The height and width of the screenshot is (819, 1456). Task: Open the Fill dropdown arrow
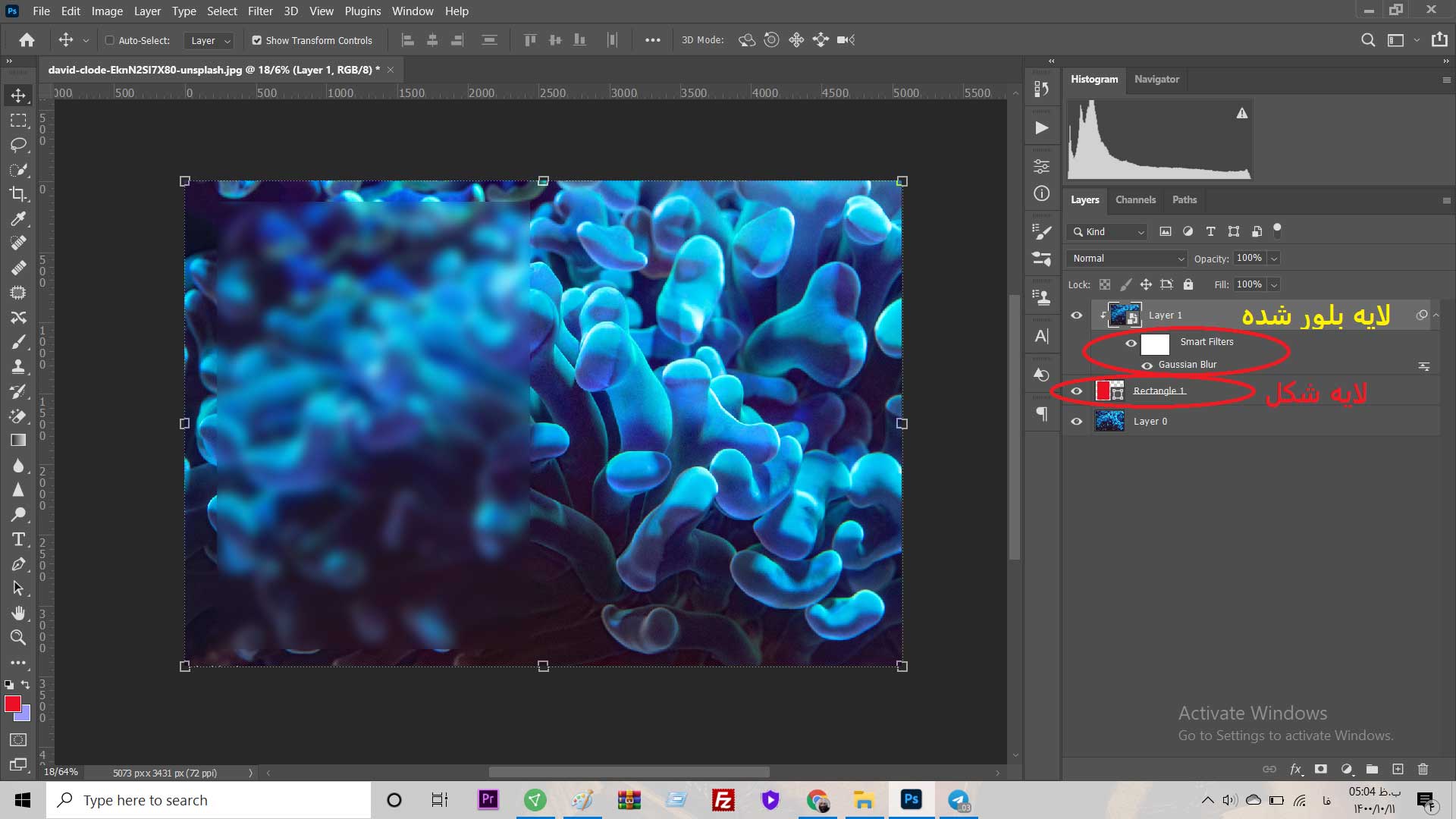(1274, 285)
